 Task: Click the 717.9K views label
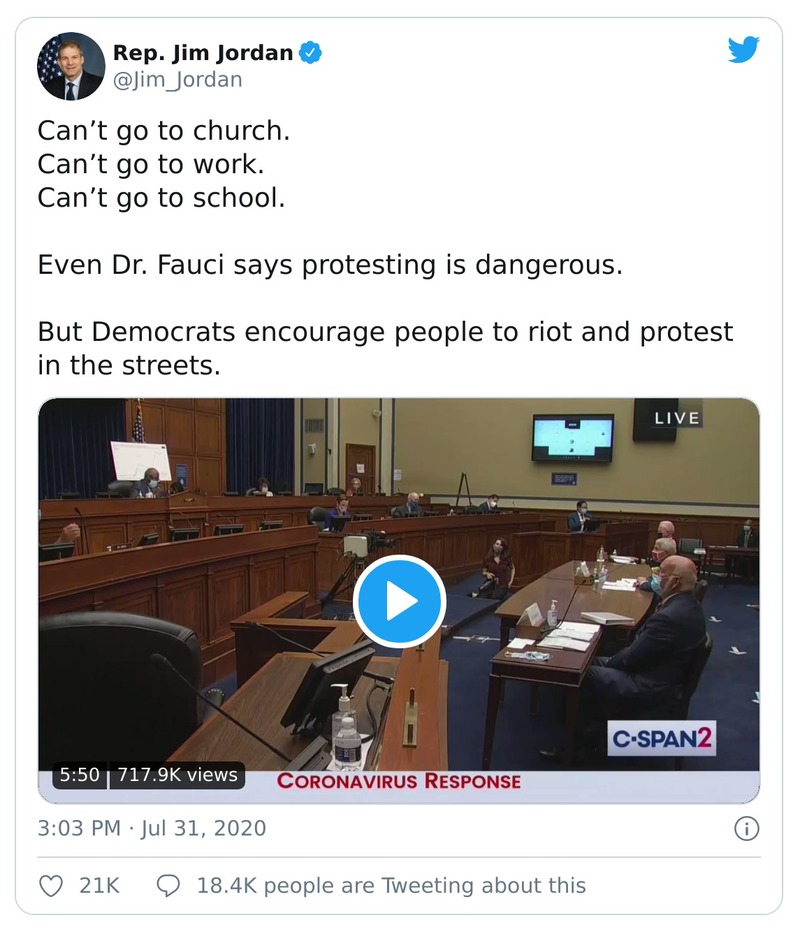(x=177, y=774)
